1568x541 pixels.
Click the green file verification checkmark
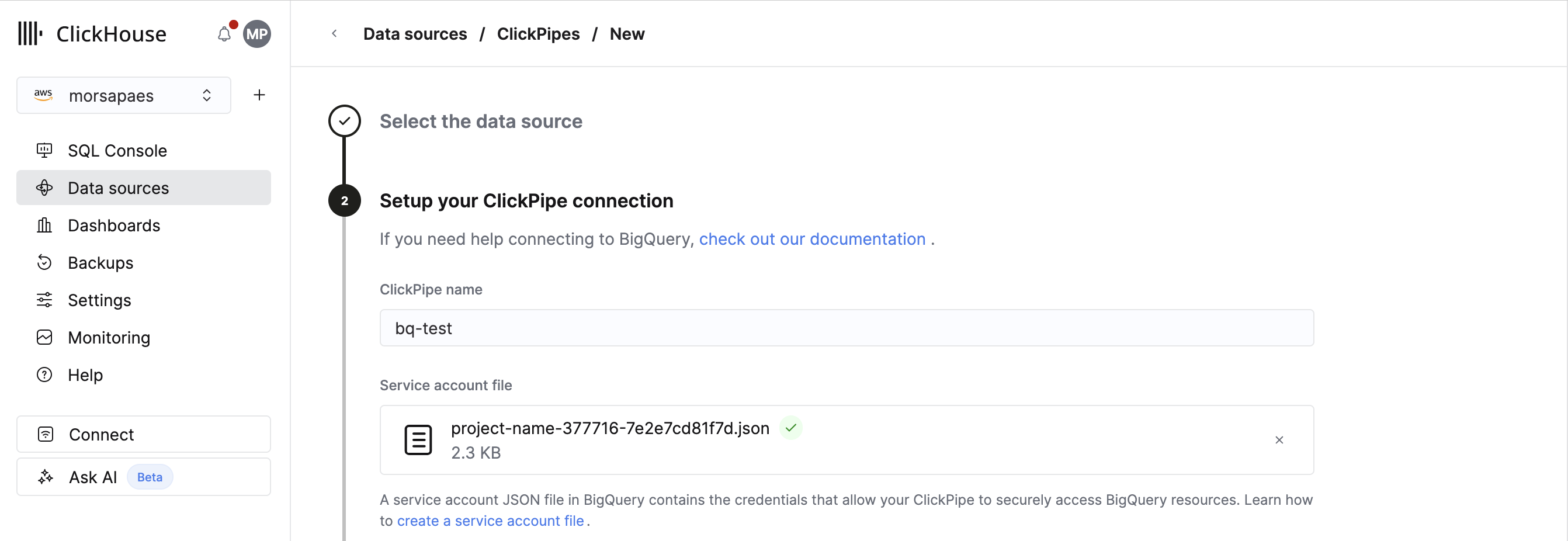coord(790,428)
